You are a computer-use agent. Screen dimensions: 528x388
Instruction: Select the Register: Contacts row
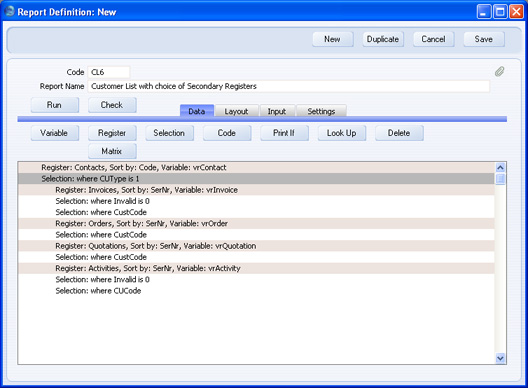(256, 167)
